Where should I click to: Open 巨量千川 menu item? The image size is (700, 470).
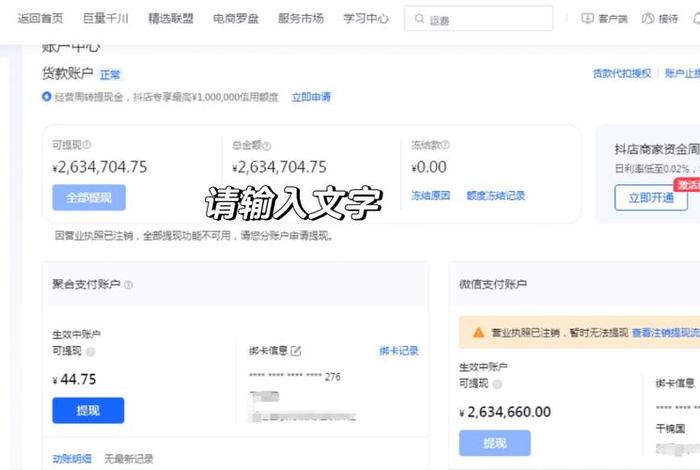tap(105, 18)
